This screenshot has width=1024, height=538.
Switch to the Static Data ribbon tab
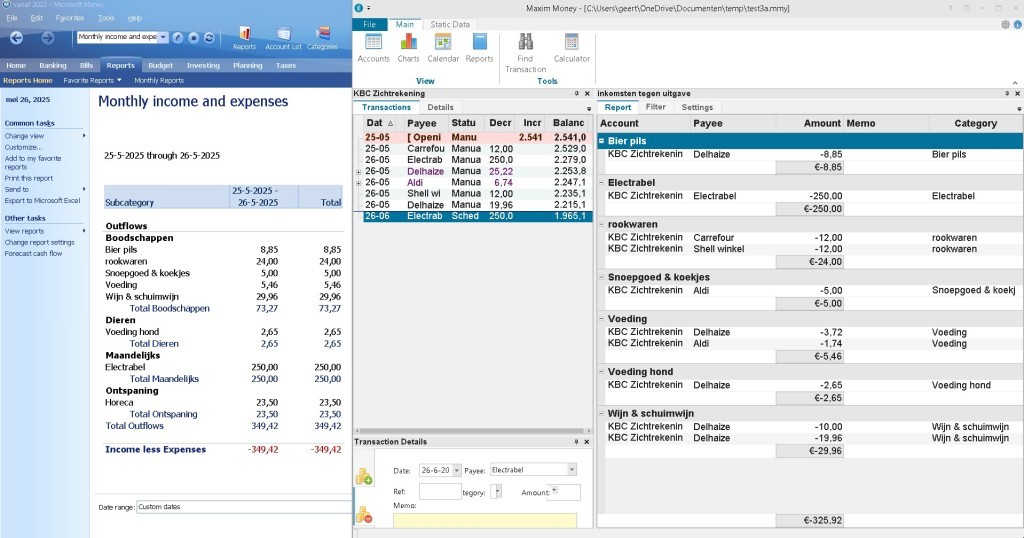[450, 24]
